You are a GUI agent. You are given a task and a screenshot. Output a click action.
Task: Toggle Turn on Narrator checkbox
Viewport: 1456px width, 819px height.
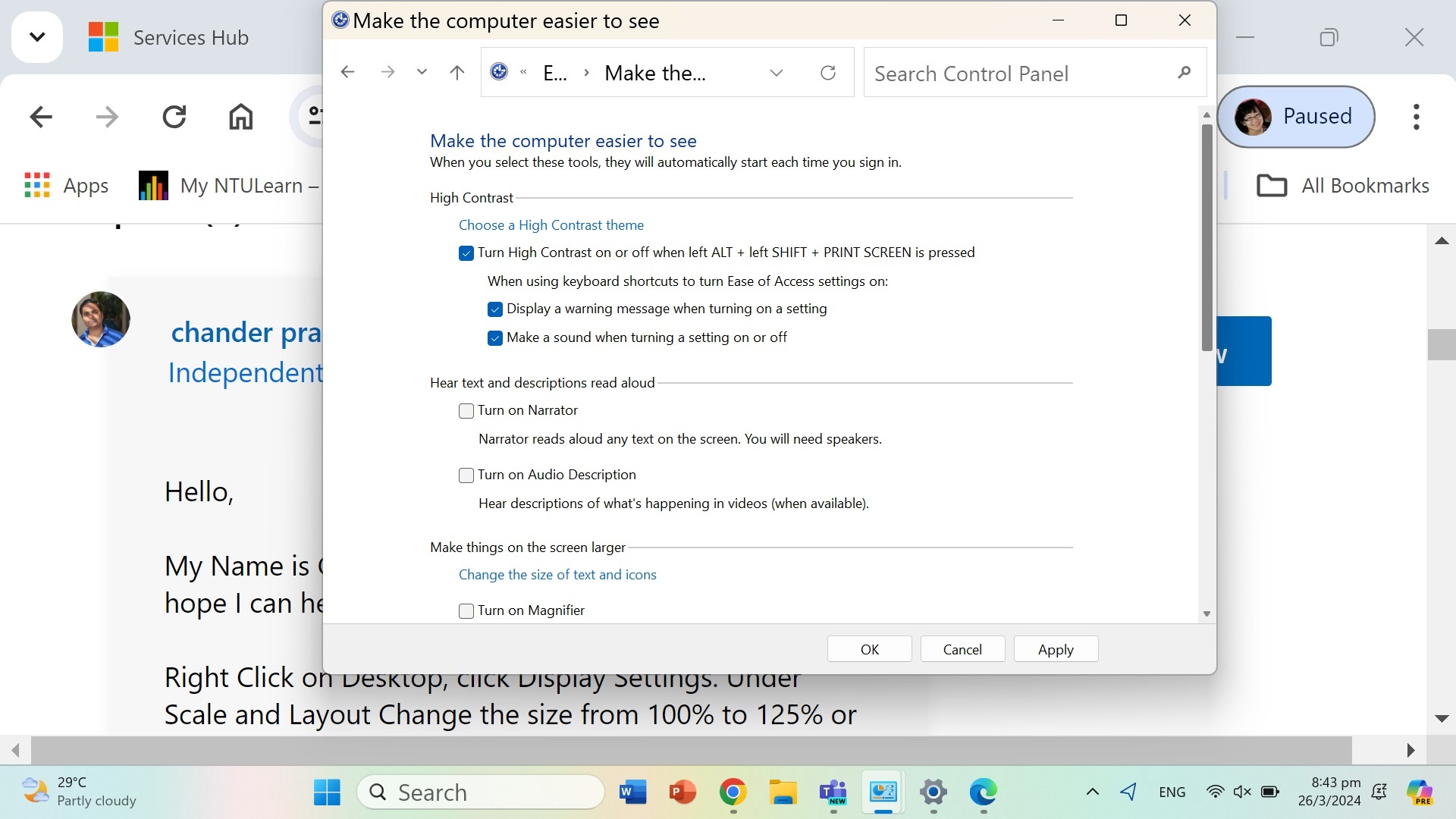tap(465, 410)
